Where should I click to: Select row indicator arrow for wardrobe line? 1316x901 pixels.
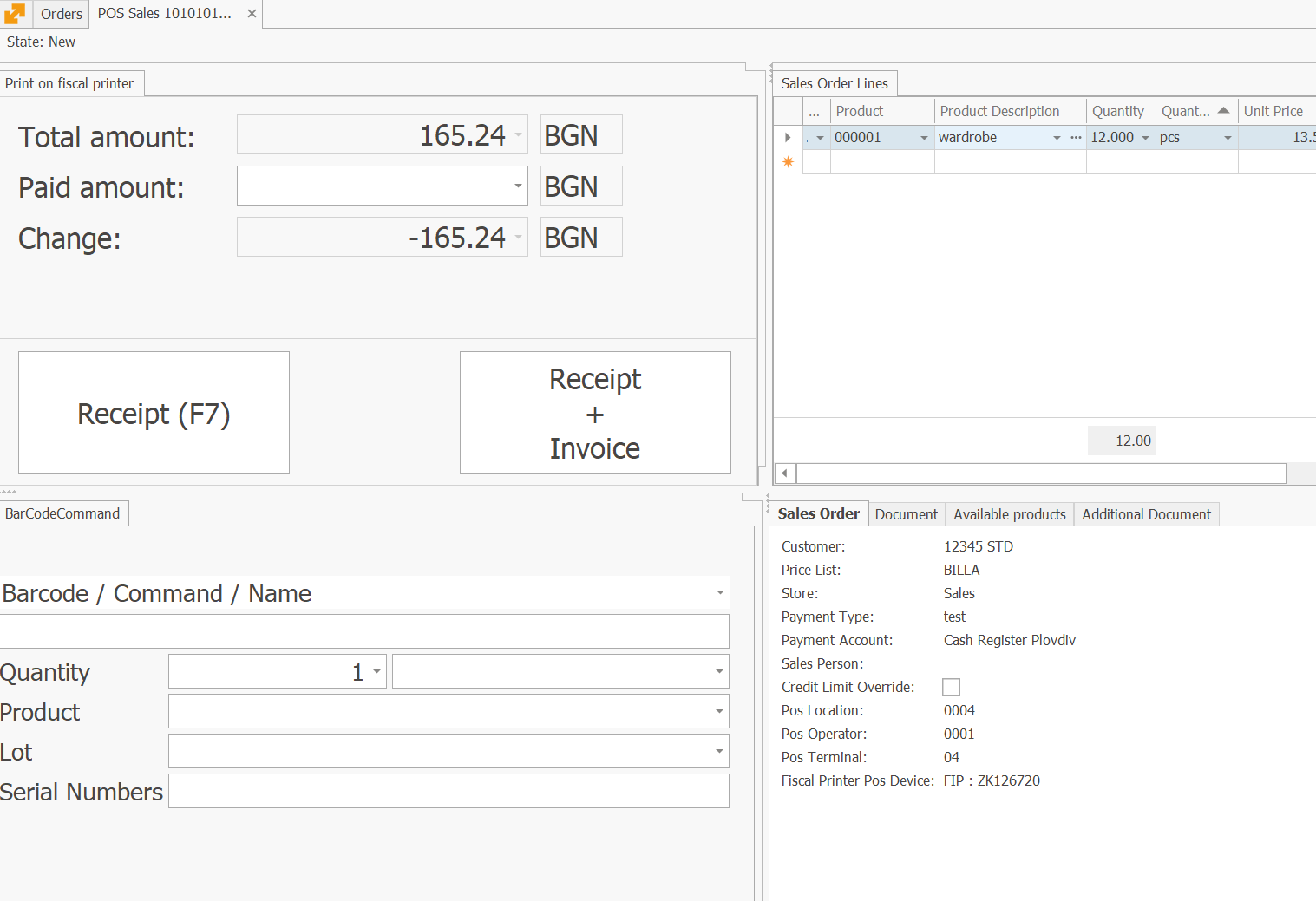[788, 137]
